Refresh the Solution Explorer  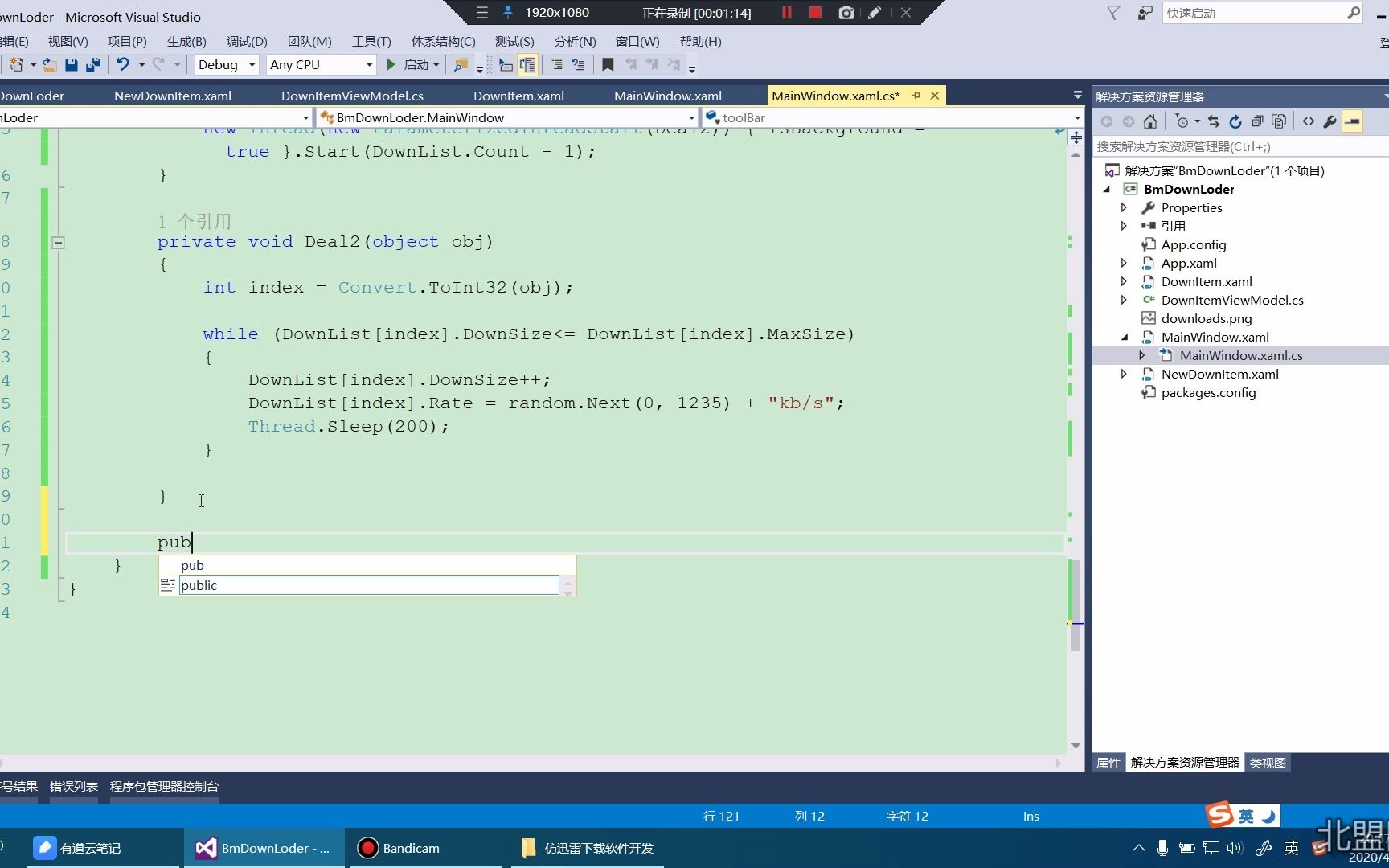pyautogui.click(x=1235, y=121)
